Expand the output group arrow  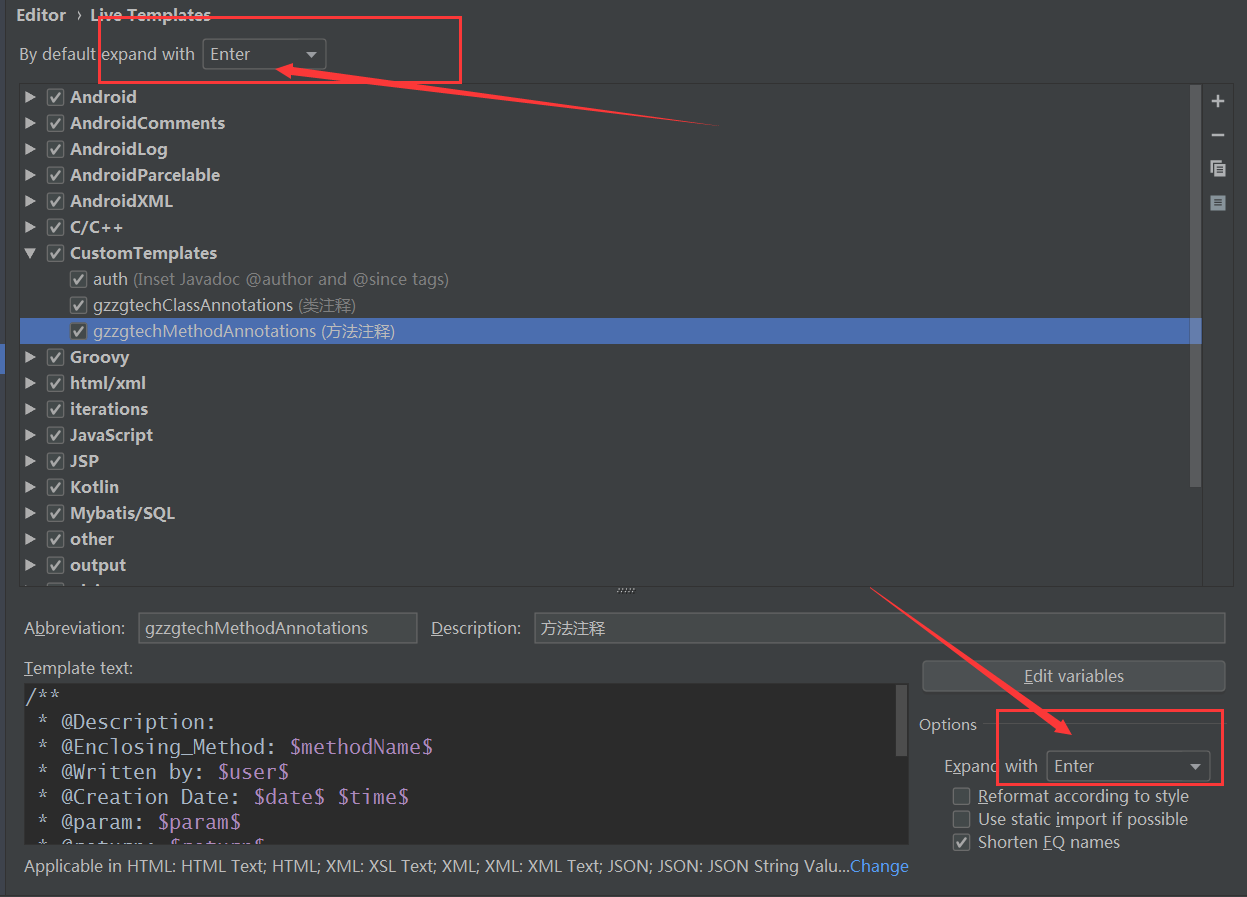(30, 565)
